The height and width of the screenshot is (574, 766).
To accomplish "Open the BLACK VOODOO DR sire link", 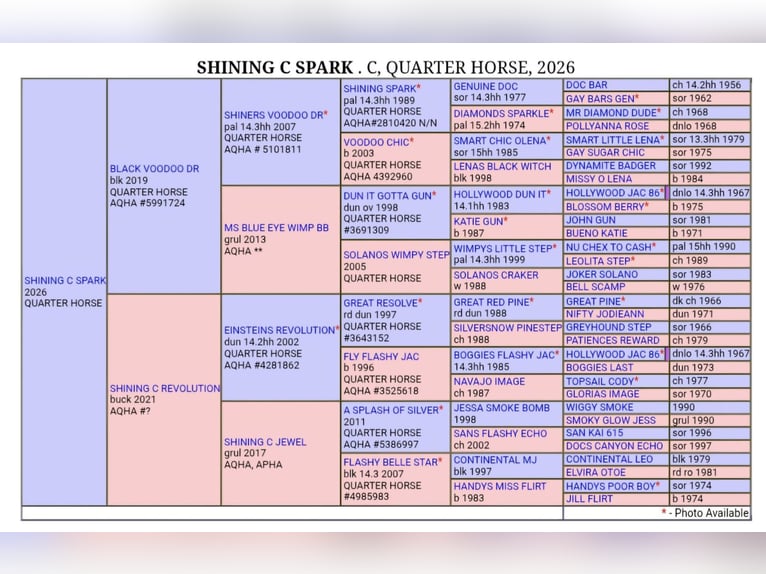I will [154, 169].
